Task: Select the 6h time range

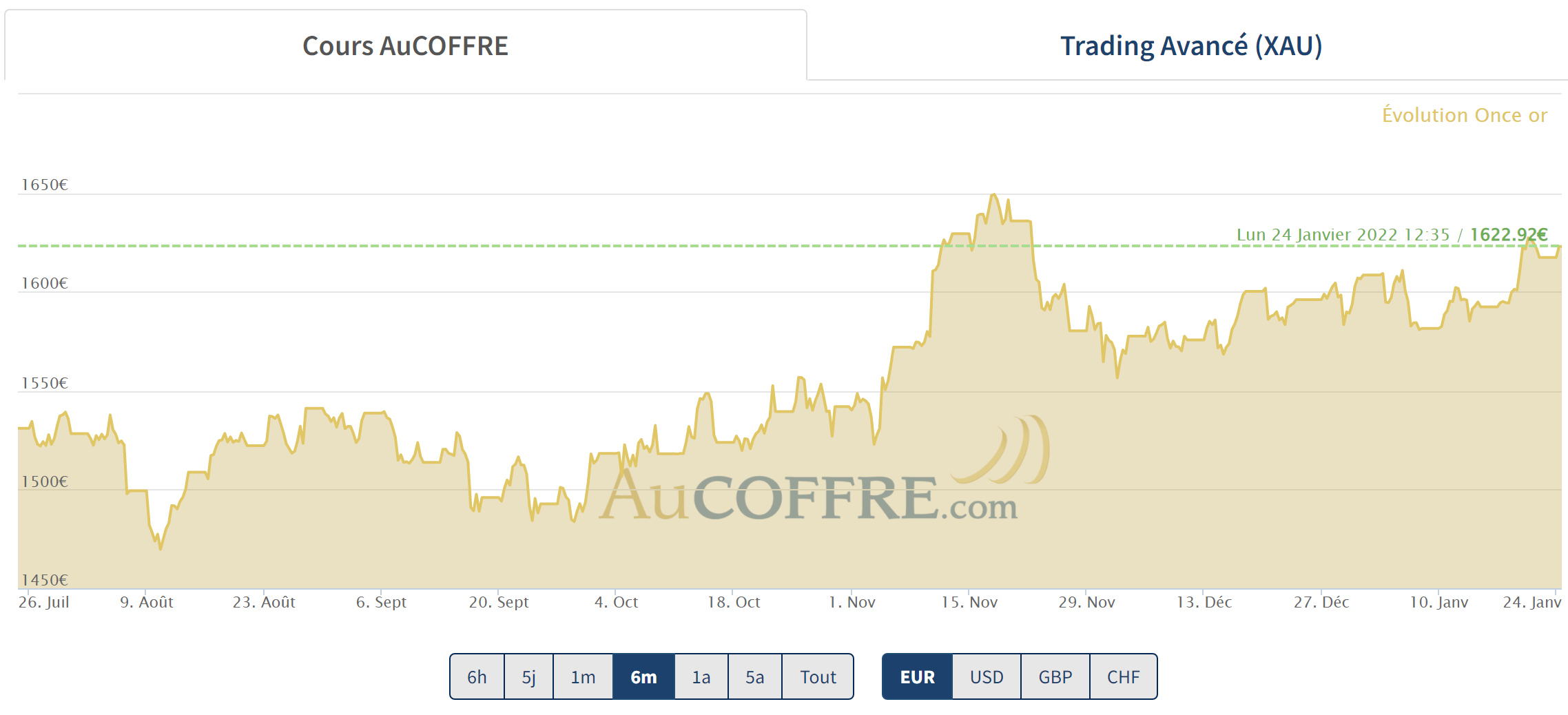Action: 477,677
